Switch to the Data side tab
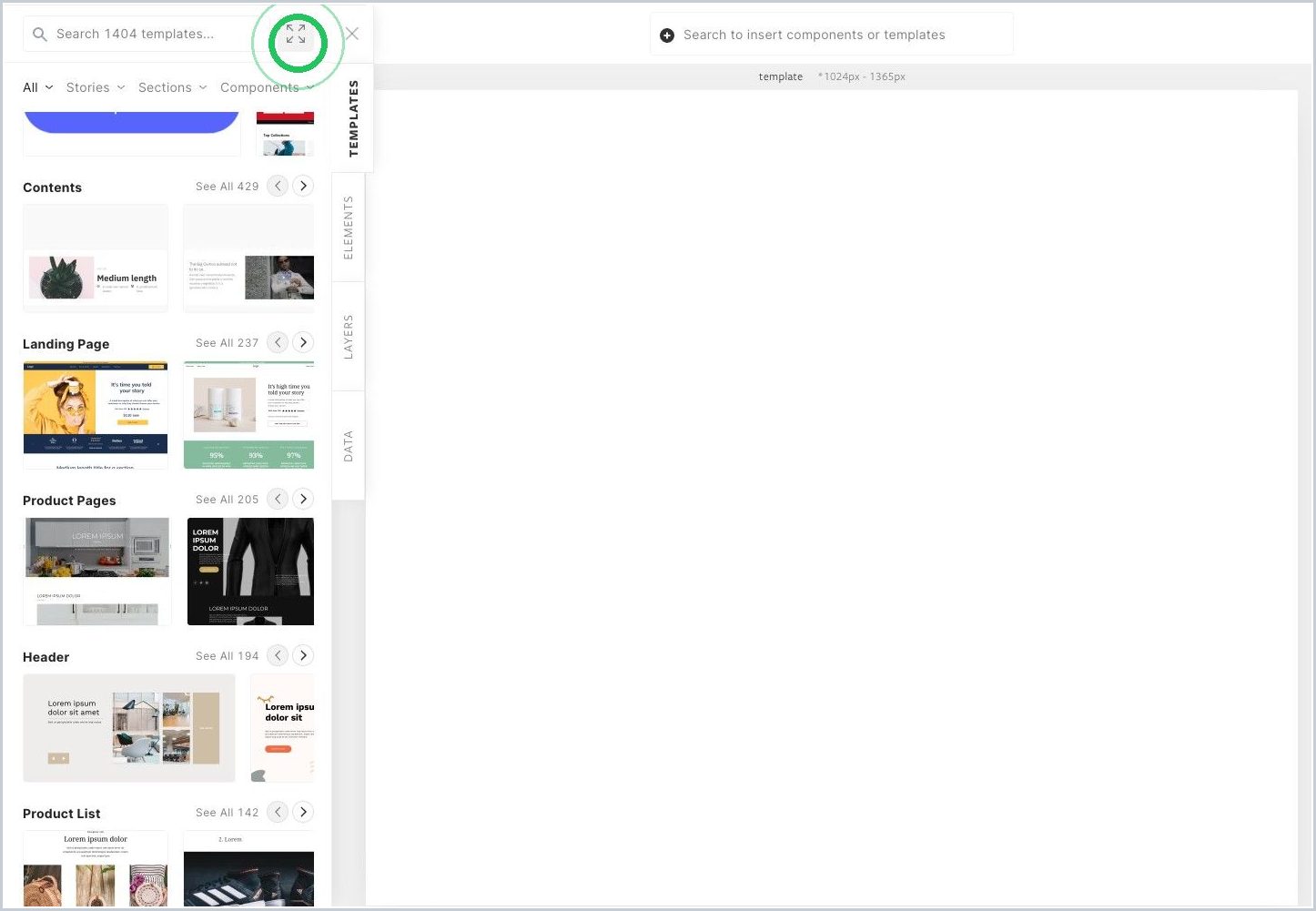 (349, 446)
